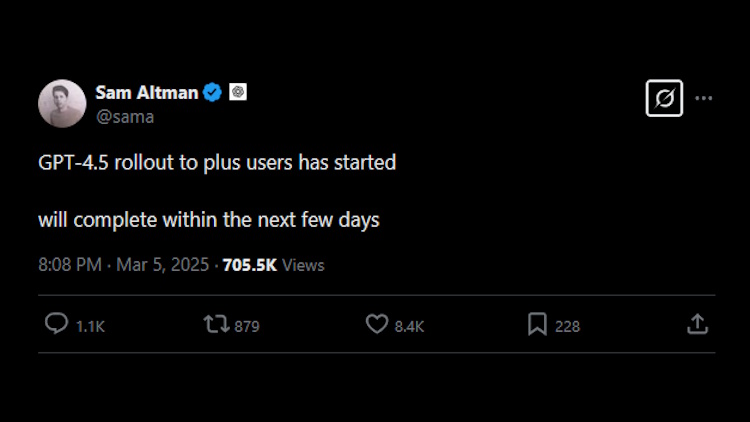Click the repost arrows icon
Screen dimensions: 750x422
coord(215,324)
